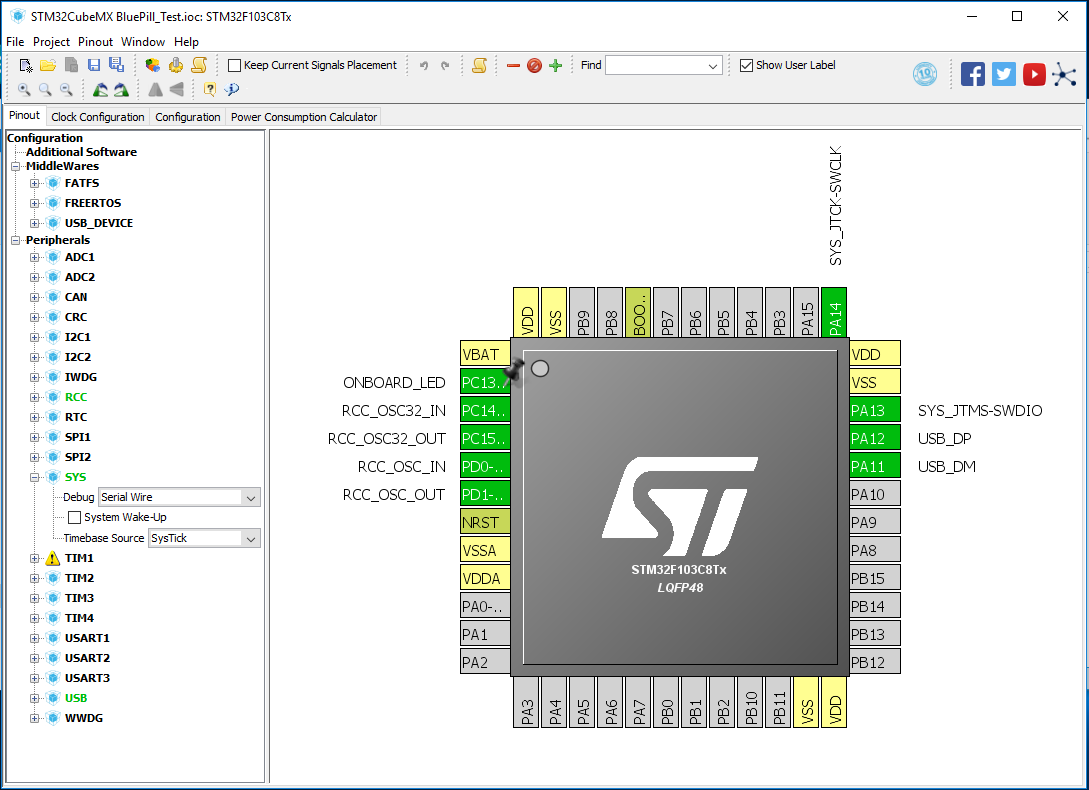The image size is (1089, 790).
Task: Click the cube icon beside FREERTOS
Action: click(53, 203)
